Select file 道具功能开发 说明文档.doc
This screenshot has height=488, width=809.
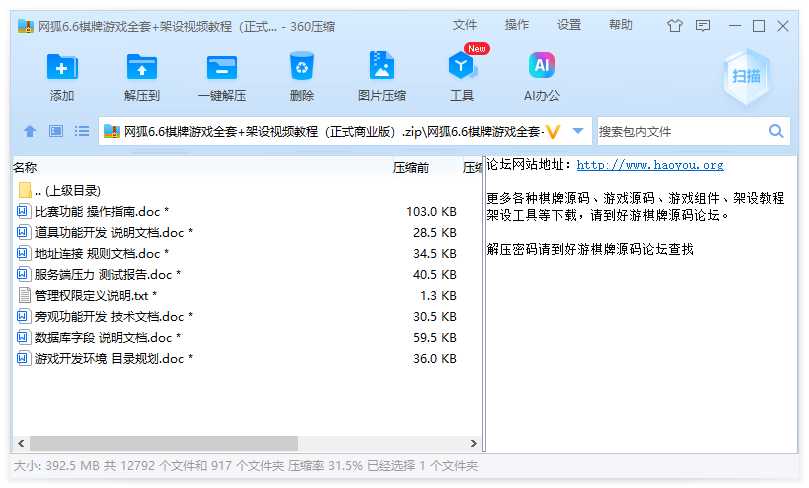point(248,233)
